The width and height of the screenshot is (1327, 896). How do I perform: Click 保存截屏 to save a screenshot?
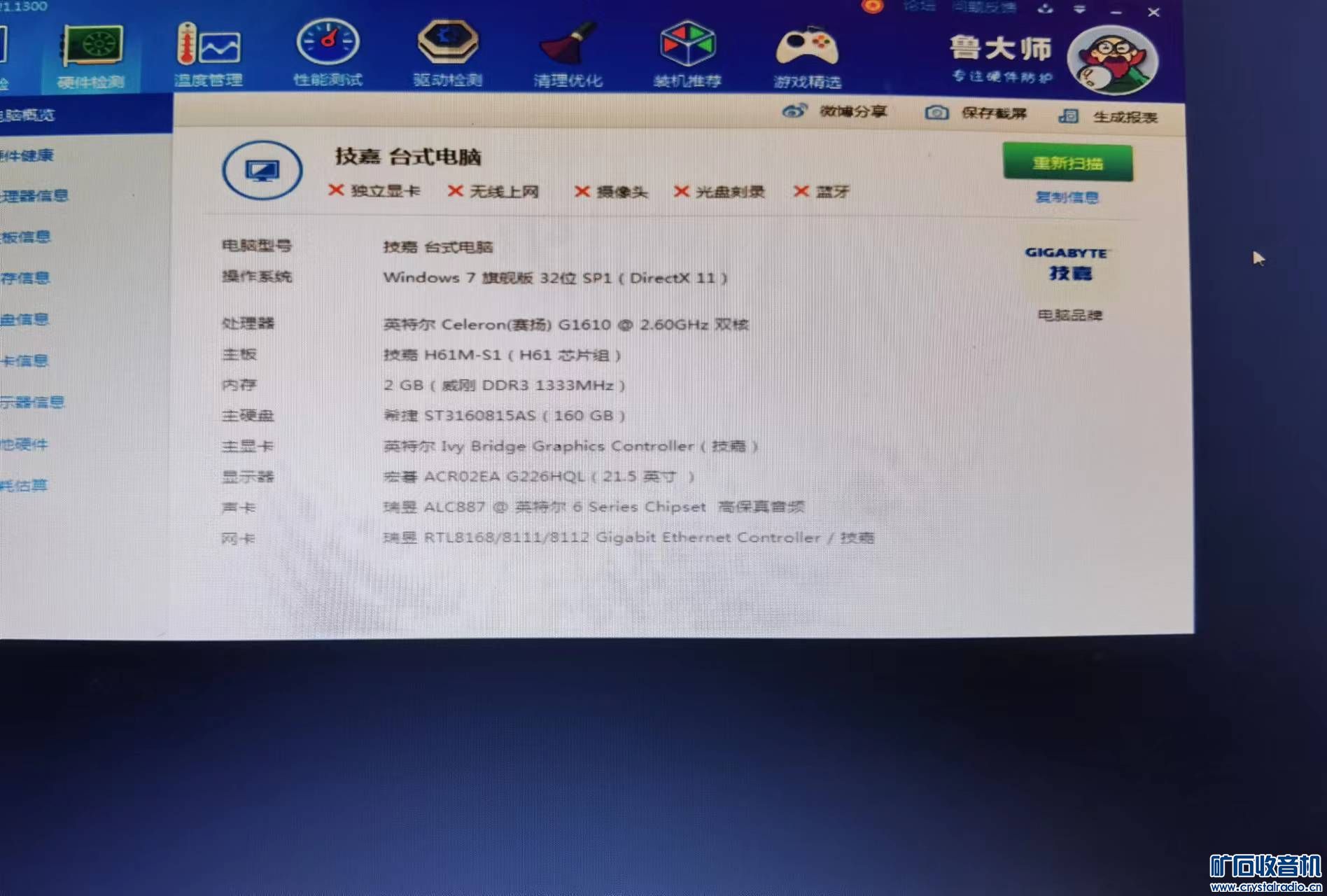pyautogui.click(x=976, y=113)
